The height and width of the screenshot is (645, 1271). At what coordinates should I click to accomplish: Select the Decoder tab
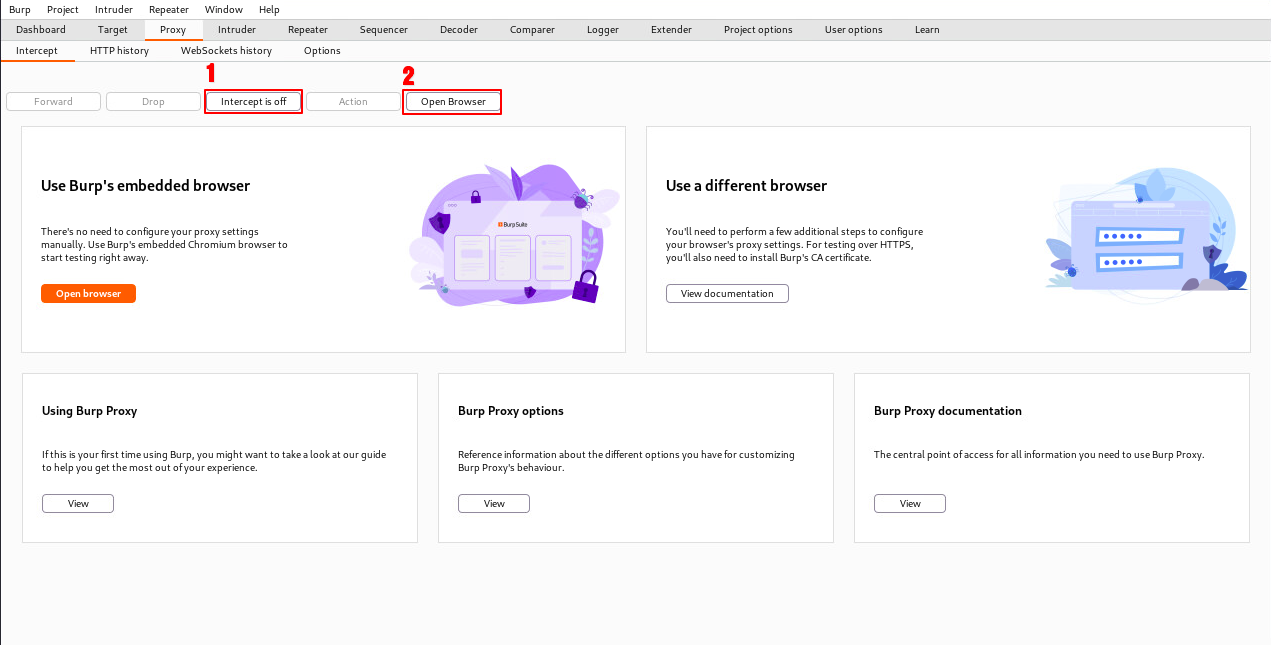[x=459, y=30]
